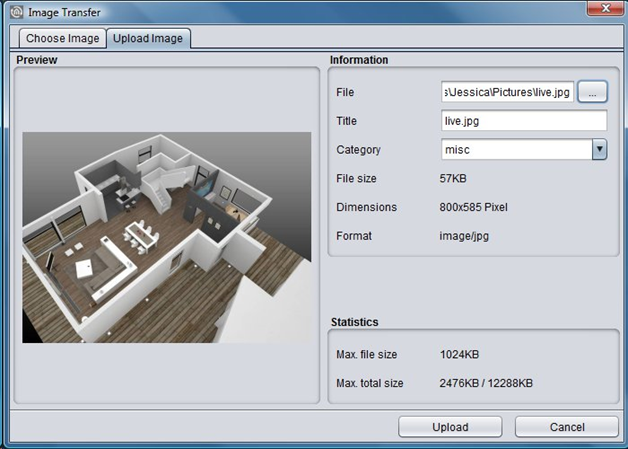Click the house floor plan preview image
Image resolution: width=628 pixels, height=449 pixels.
167,238
